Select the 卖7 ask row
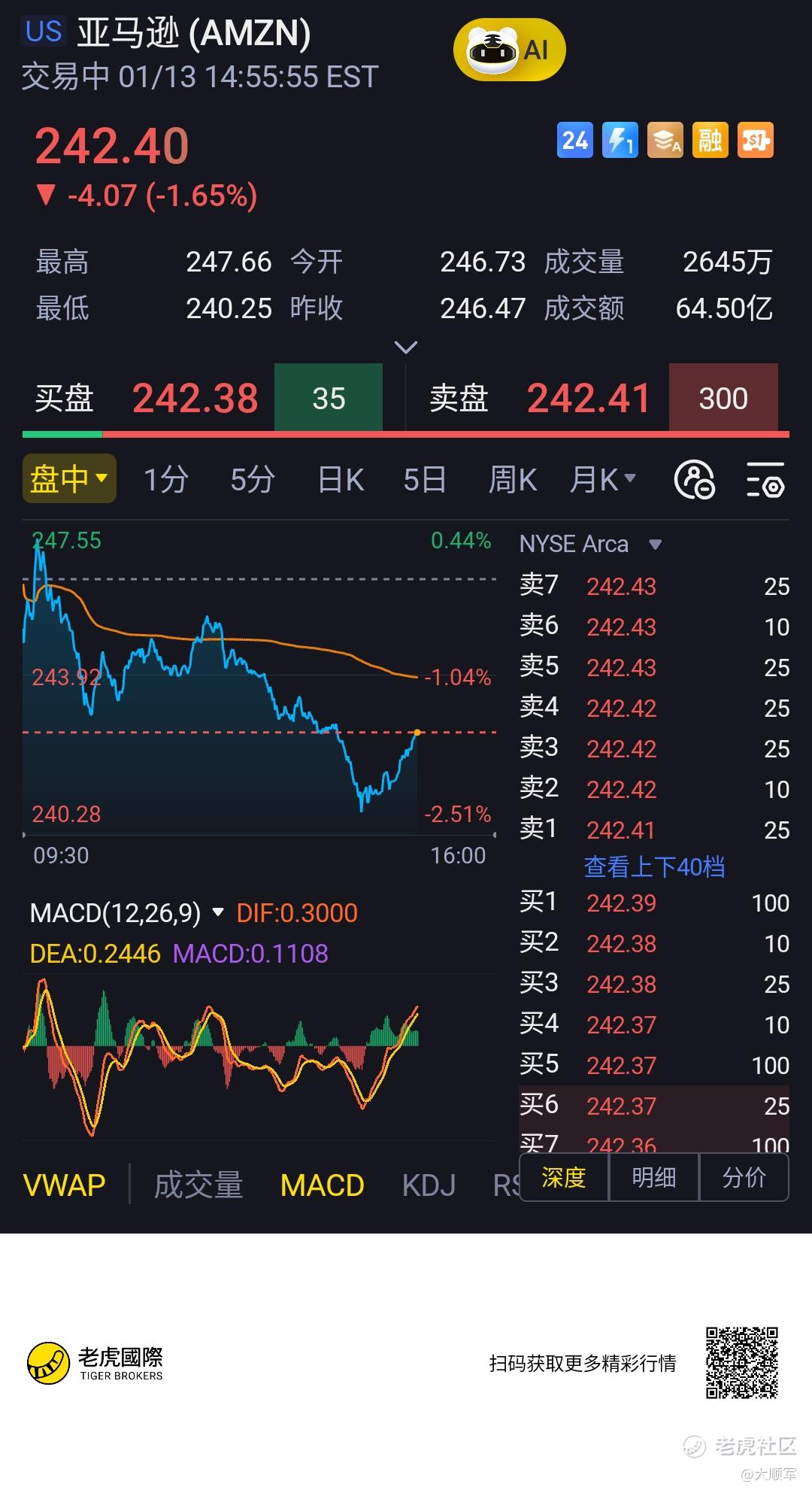 (x=654, y=586)
